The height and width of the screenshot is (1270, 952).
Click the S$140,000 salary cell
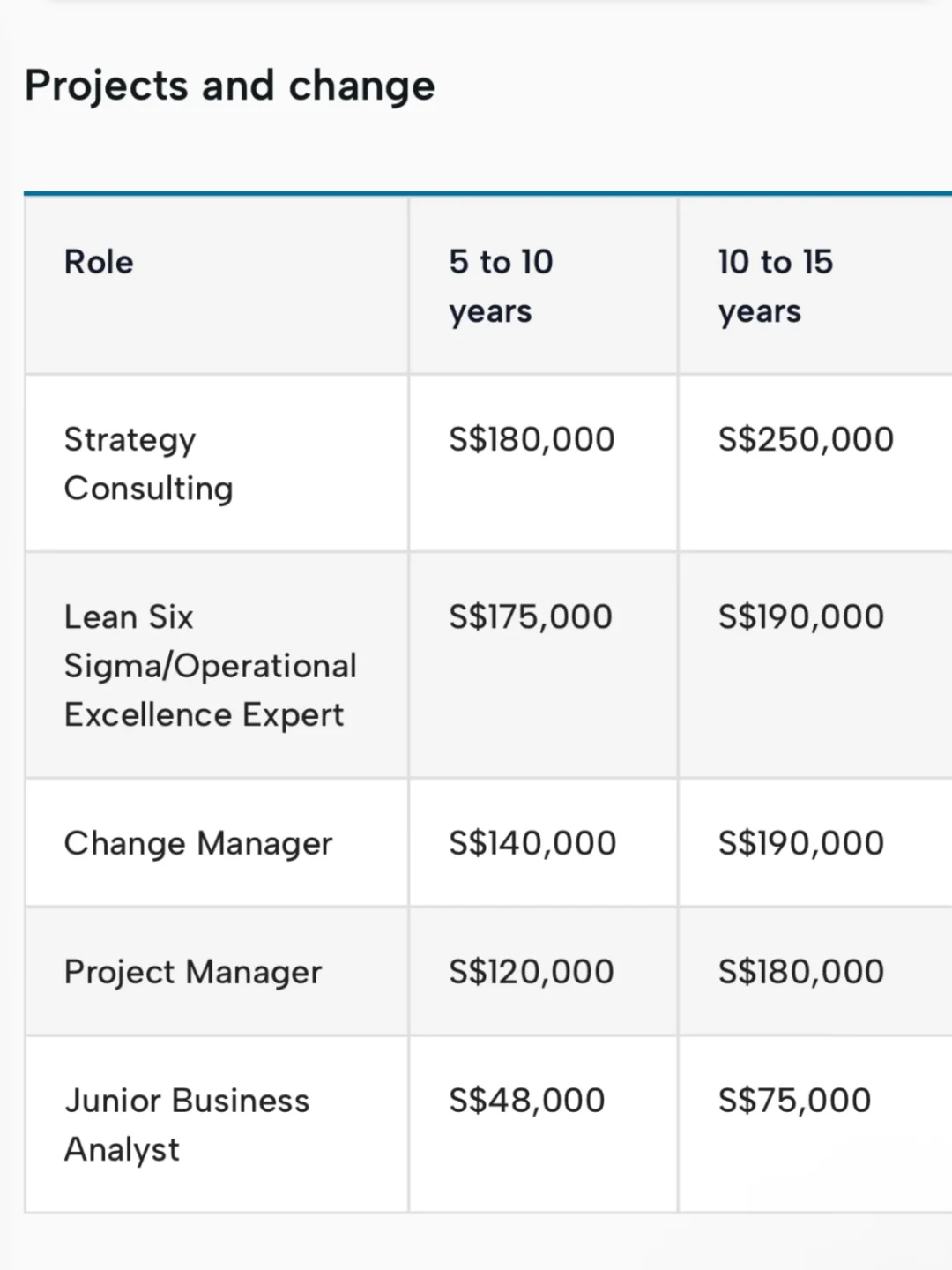pyautogui.click(x=532, y=843)
